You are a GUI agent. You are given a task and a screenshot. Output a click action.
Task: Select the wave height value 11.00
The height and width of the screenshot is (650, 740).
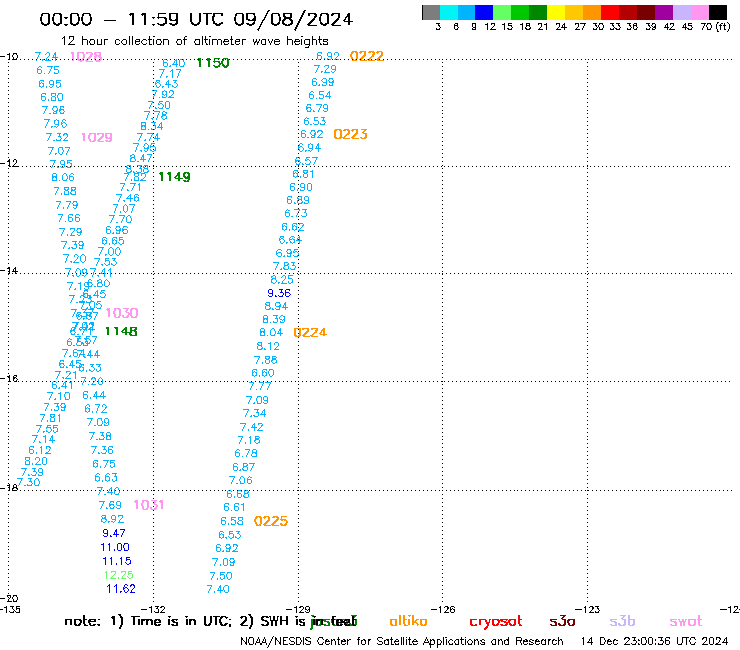115,547
